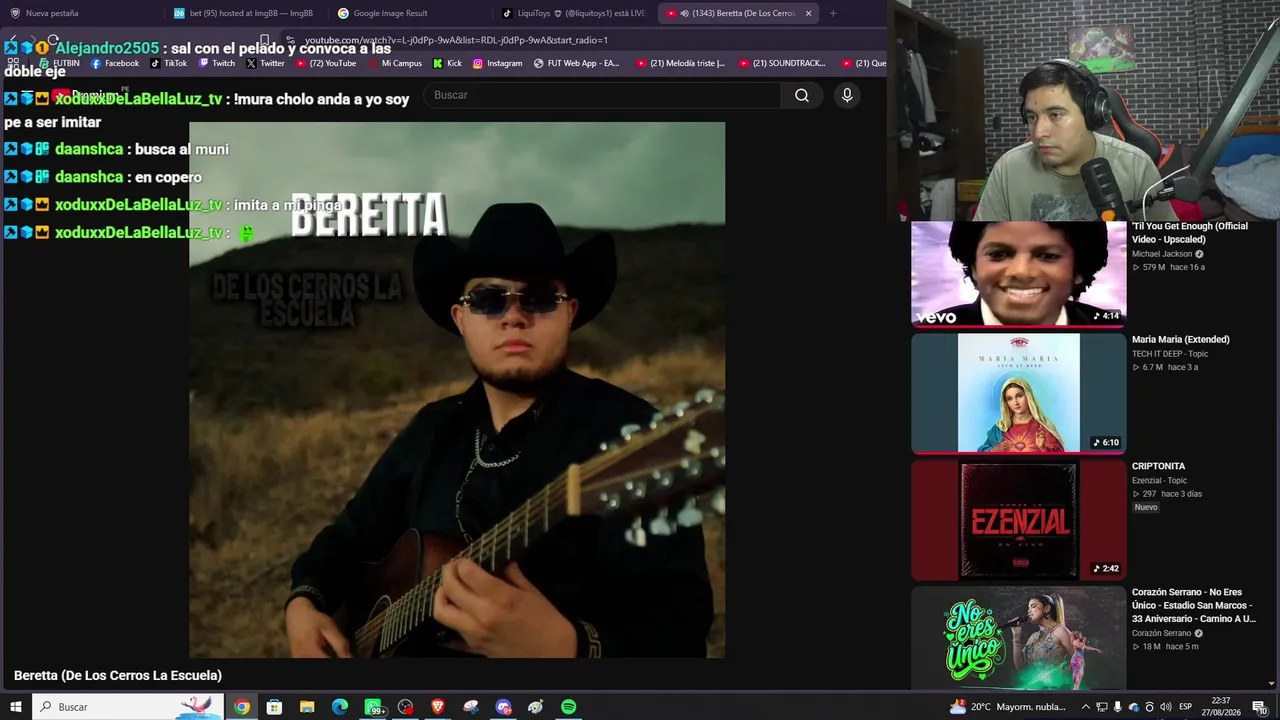The width and height of the screenshot is (1280, 720).
Task: Open the Instagram bookmark
Action: tap(497, 63)
